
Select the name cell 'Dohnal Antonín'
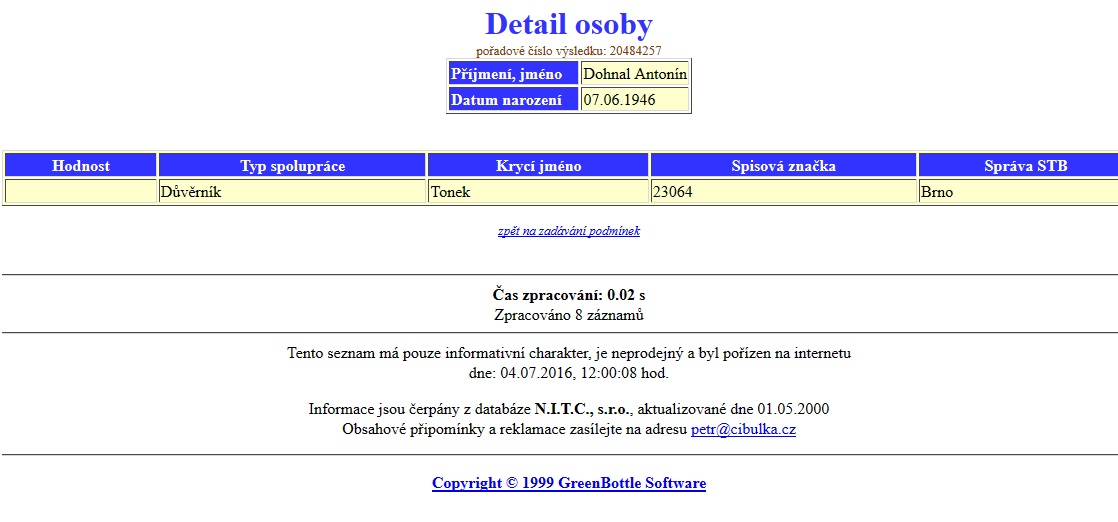pyautogui.click(x=635, y=74)
